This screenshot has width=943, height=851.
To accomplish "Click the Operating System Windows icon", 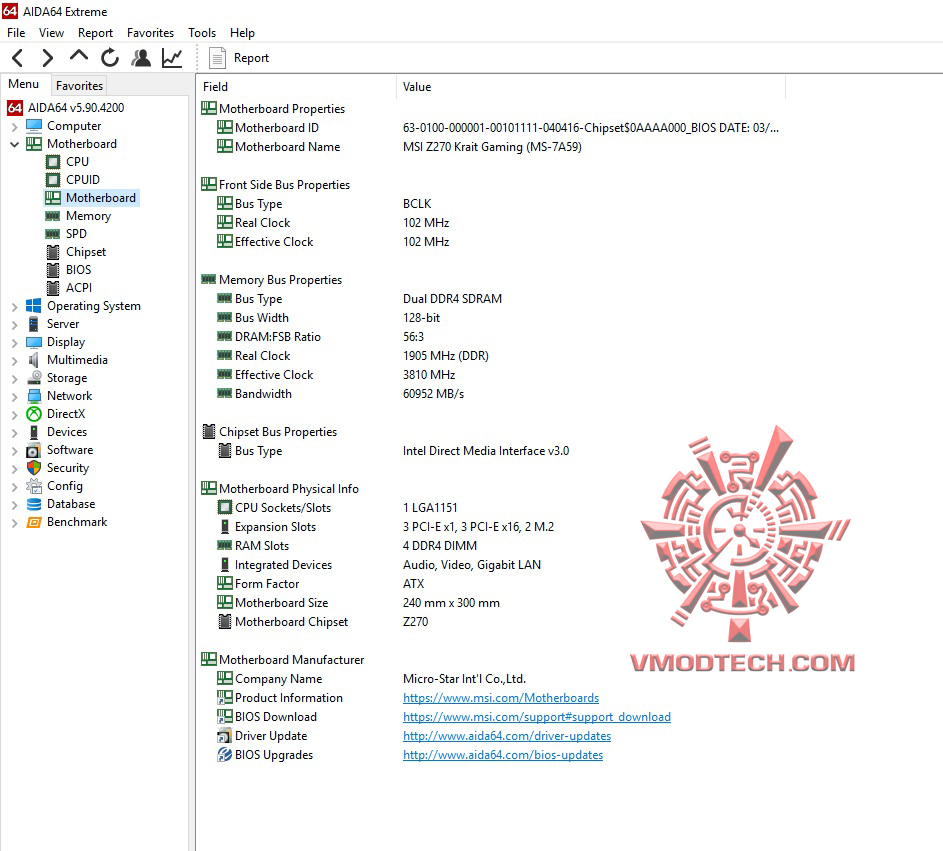I will [34, 306].
